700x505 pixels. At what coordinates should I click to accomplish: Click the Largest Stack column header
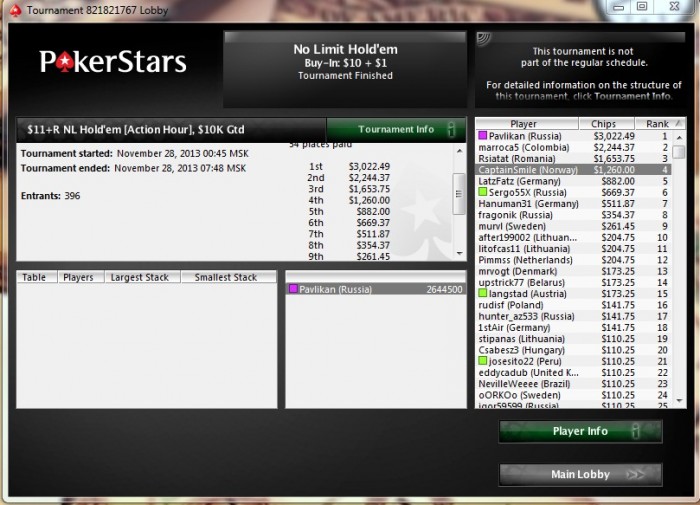pos(142,277)
